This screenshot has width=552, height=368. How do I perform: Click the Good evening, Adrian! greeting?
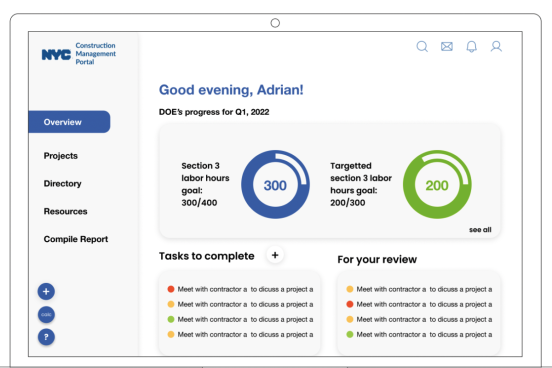(231, 90)
